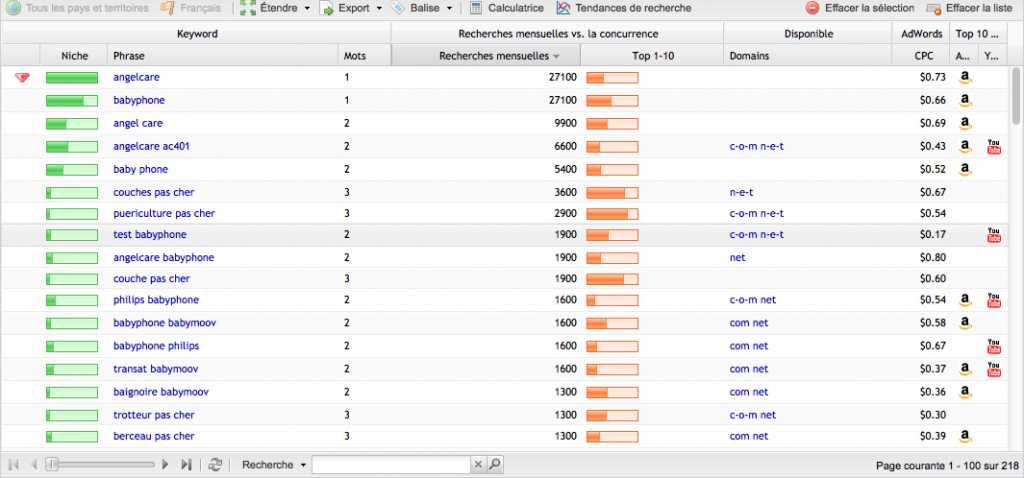Screen dimensions: 1024x478
Task: Open the trotteur pas cher keyword
Action: 153,415
